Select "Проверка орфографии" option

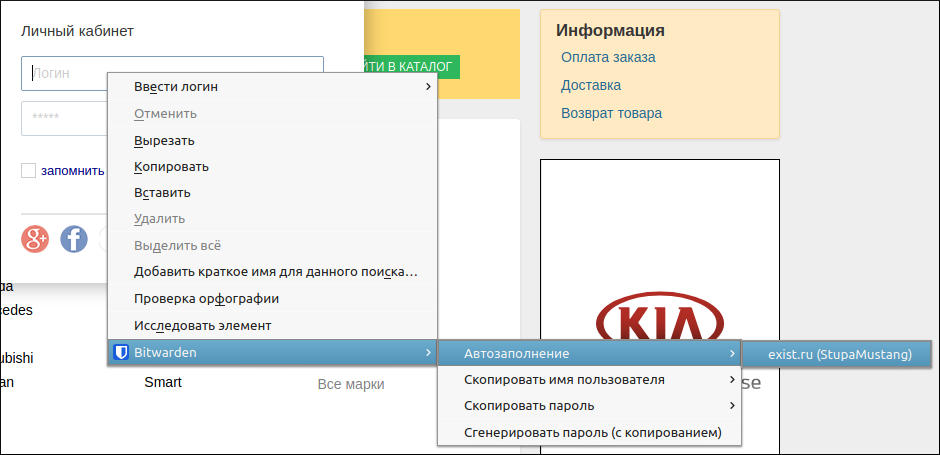tap(206, 298)
